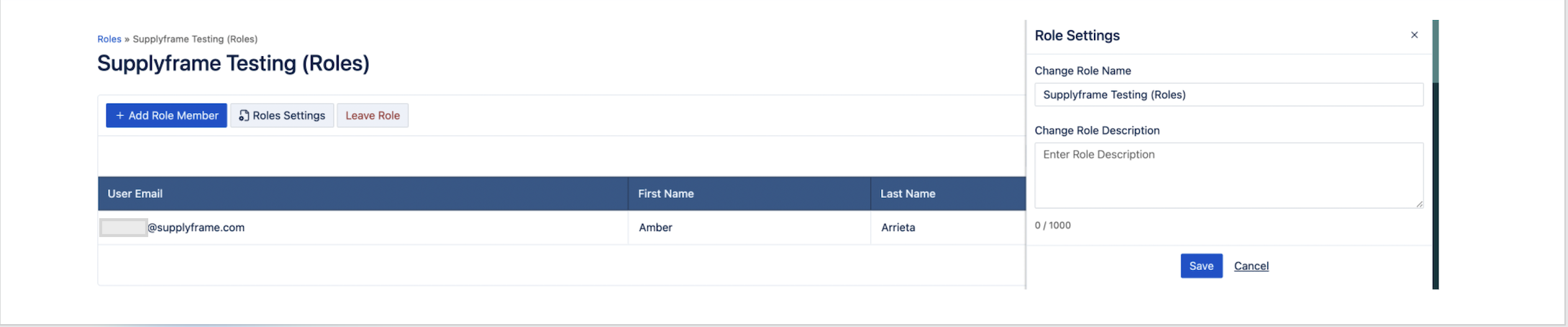Click Add Role Member button

(166, 115)
